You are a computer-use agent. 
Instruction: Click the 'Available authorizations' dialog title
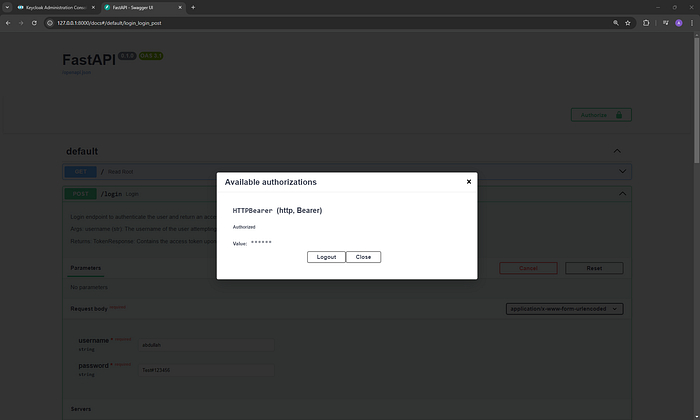271,182
